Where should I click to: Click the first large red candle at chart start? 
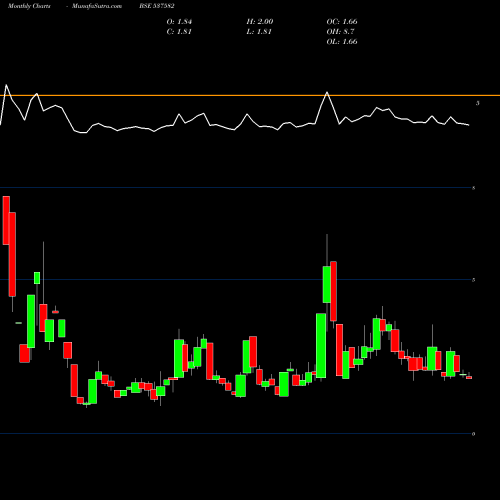pos(6,220)
